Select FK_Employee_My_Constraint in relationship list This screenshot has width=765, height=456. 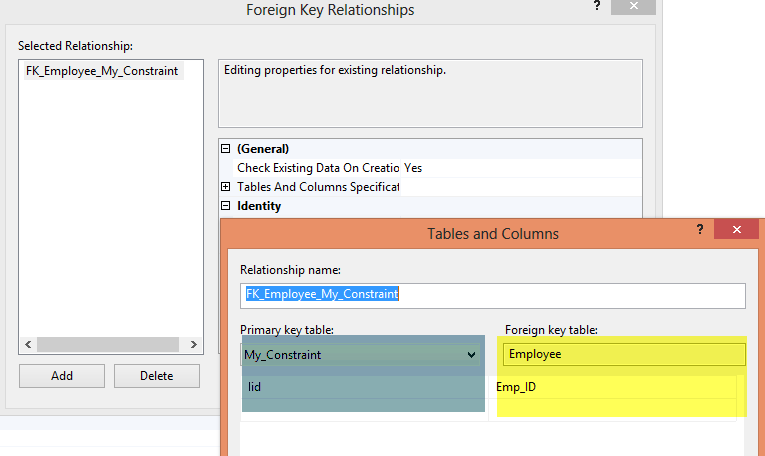tap(102, 71)
